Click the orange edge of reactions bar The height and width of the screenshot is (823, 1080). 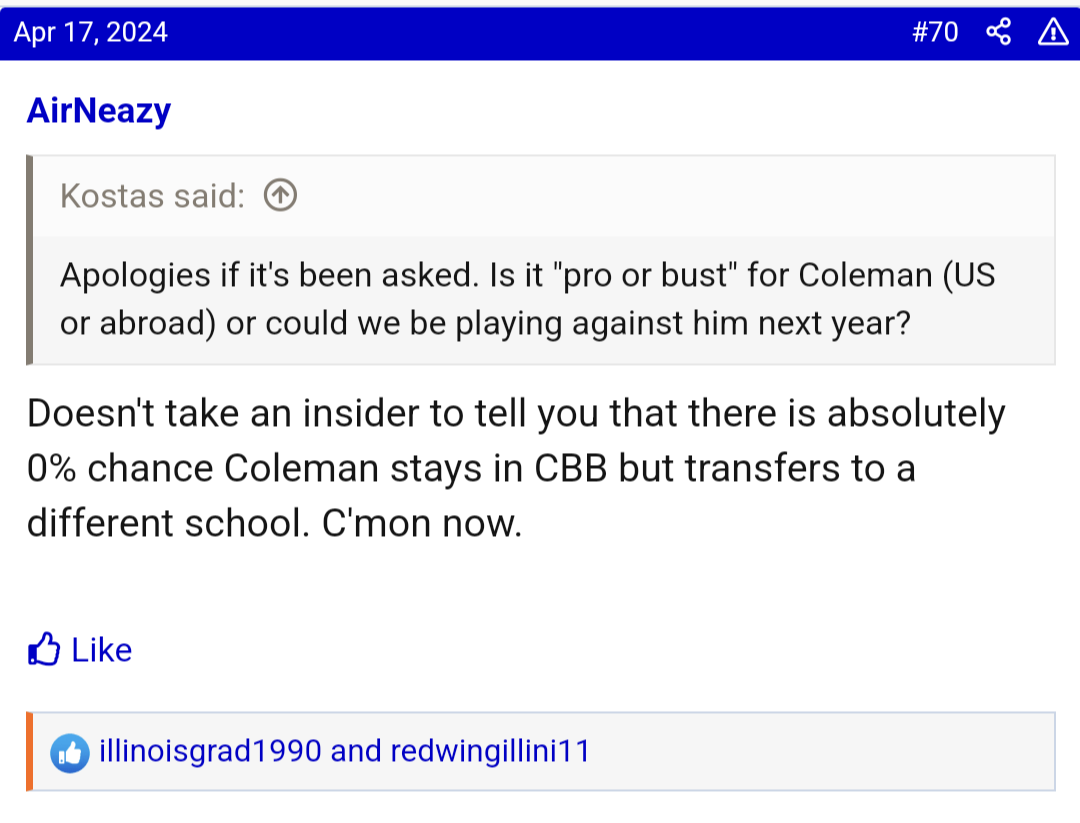click(x=30, y=751)
